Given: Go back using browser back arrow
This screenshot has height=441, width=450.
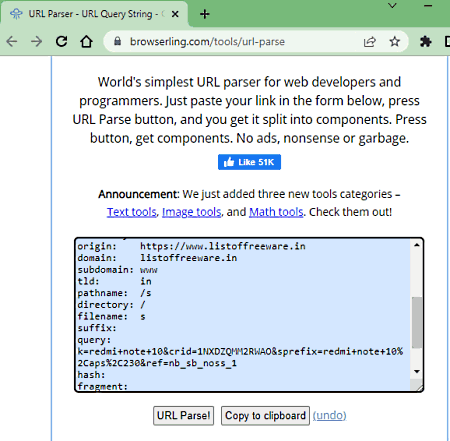Looking at the screenshot, I should pyautogui.click(x=12, y=42).
